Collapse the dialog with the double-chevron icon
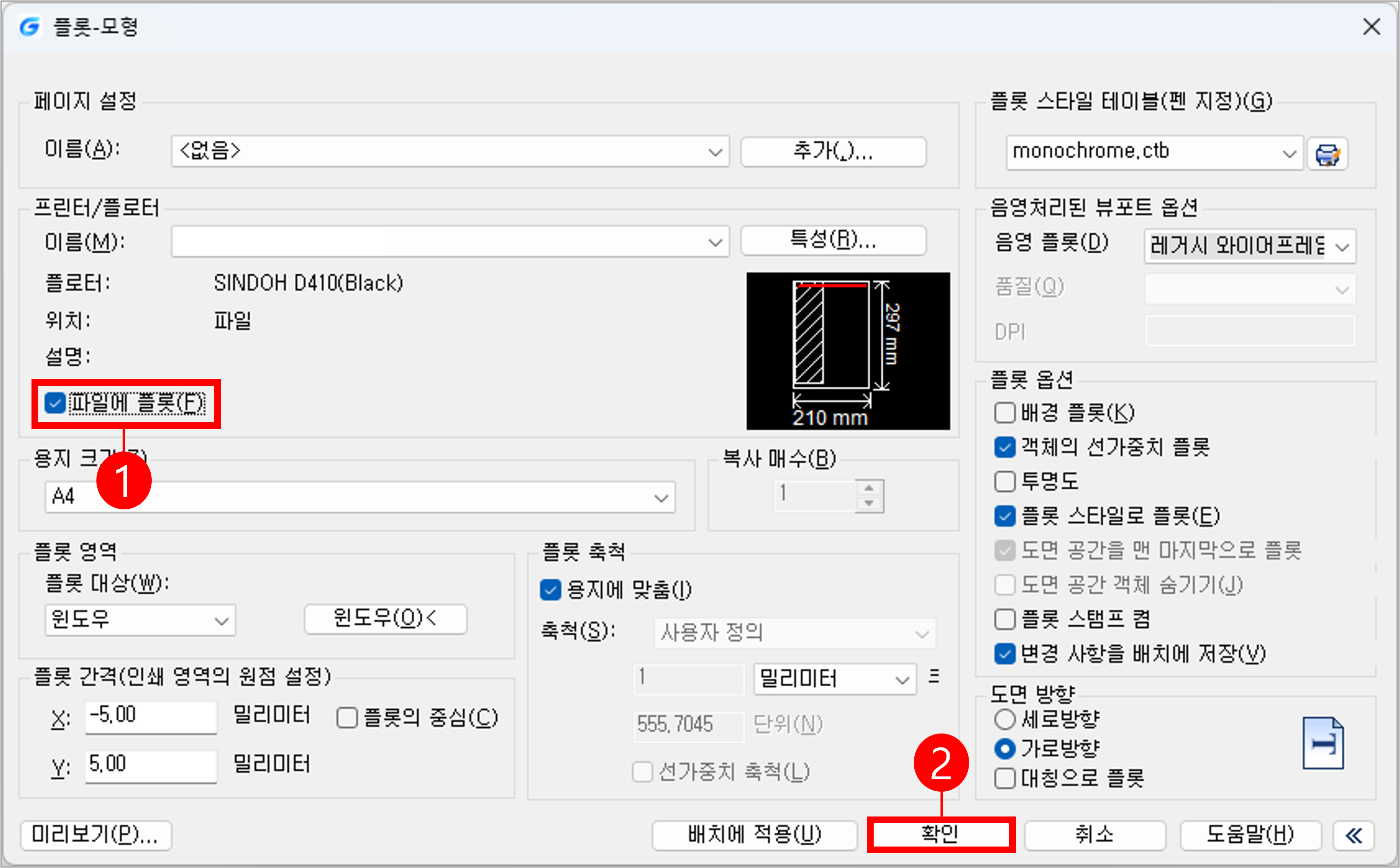Viewport: 1400px width, 868px height. [x=1354, y=835]
